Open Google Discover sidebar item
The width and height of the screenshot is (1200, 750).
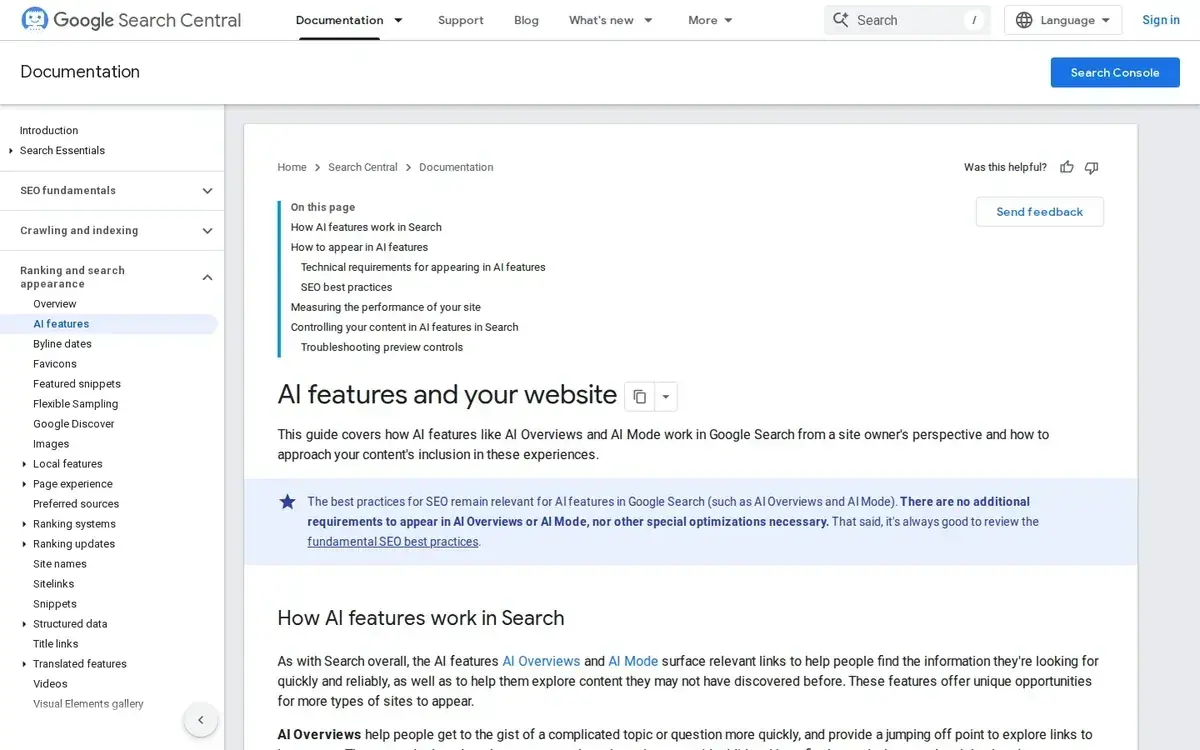click(x=74, y=424)
